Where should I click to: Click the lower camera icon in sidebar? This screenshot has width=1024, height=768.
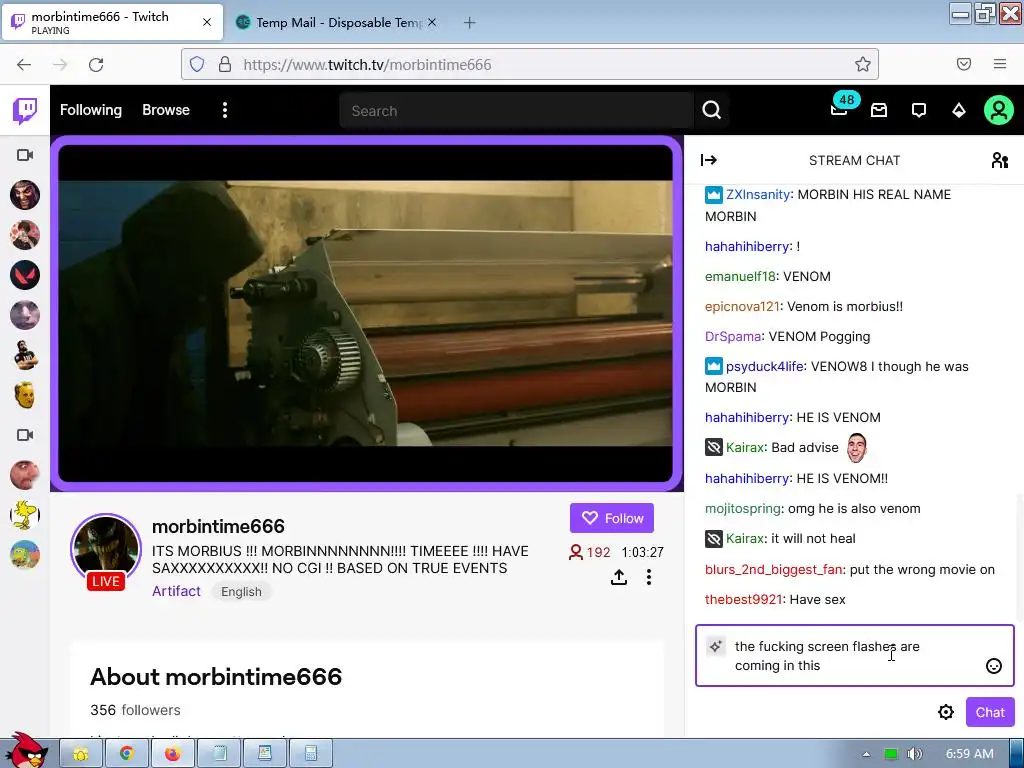pyautogui.click(x=25, y=435)
